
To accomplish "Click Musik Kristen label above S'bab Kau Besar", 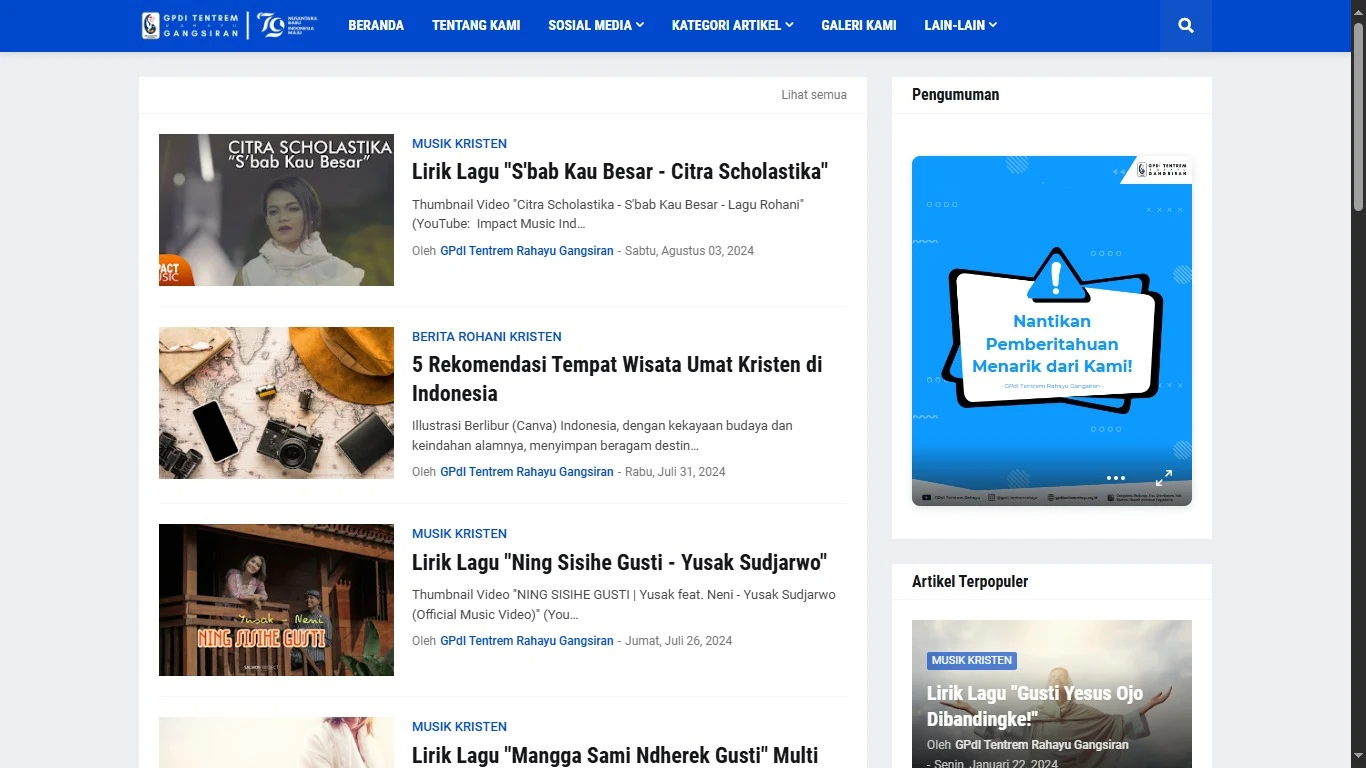I will coord(459,144).
